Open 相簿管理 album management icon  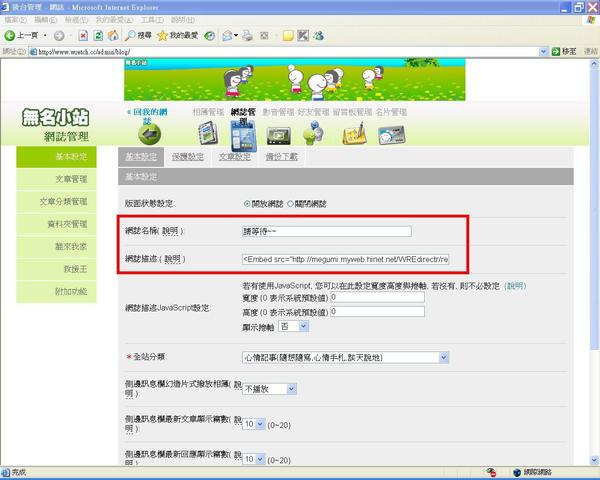pos(209,133)
